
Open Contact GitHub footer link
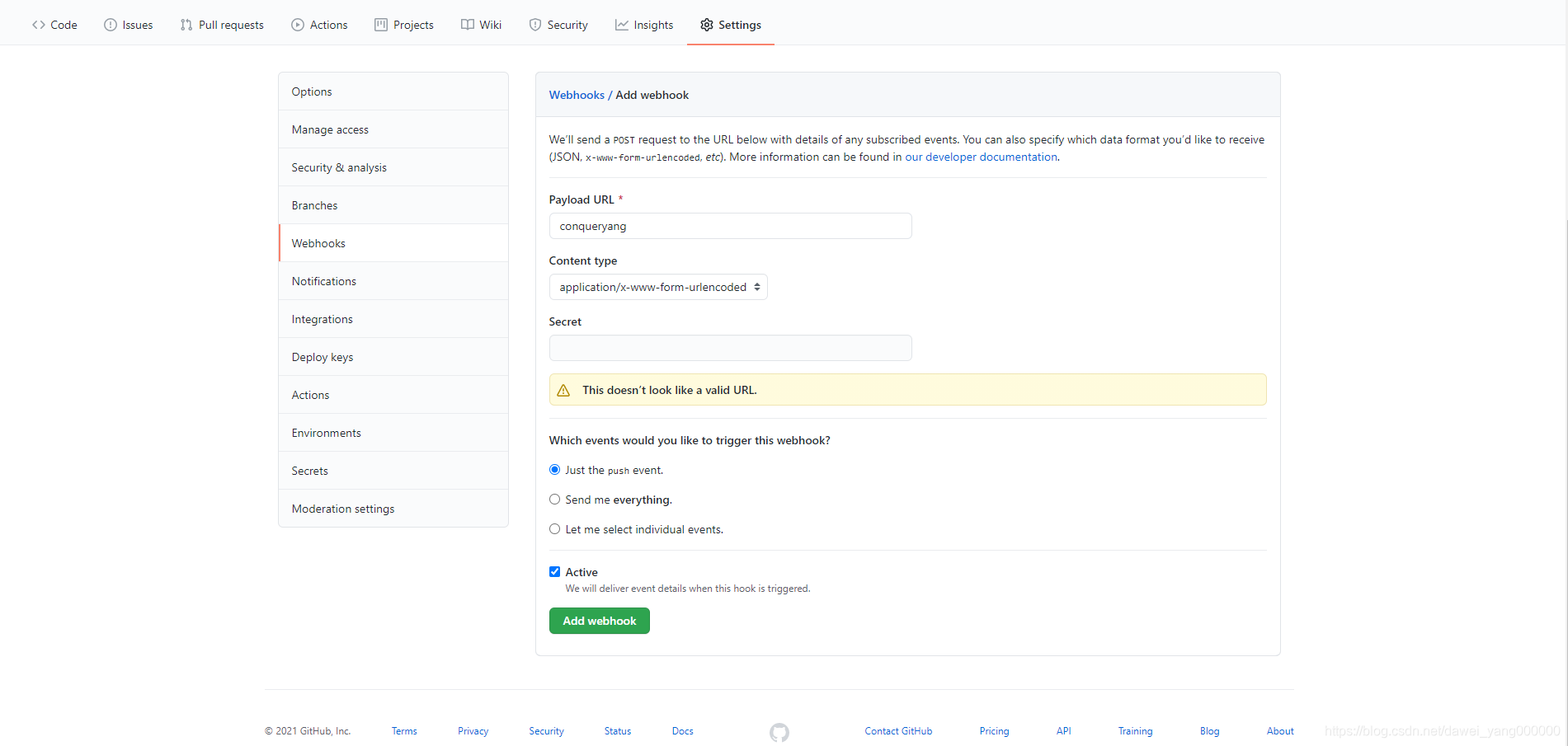(898, 731)
